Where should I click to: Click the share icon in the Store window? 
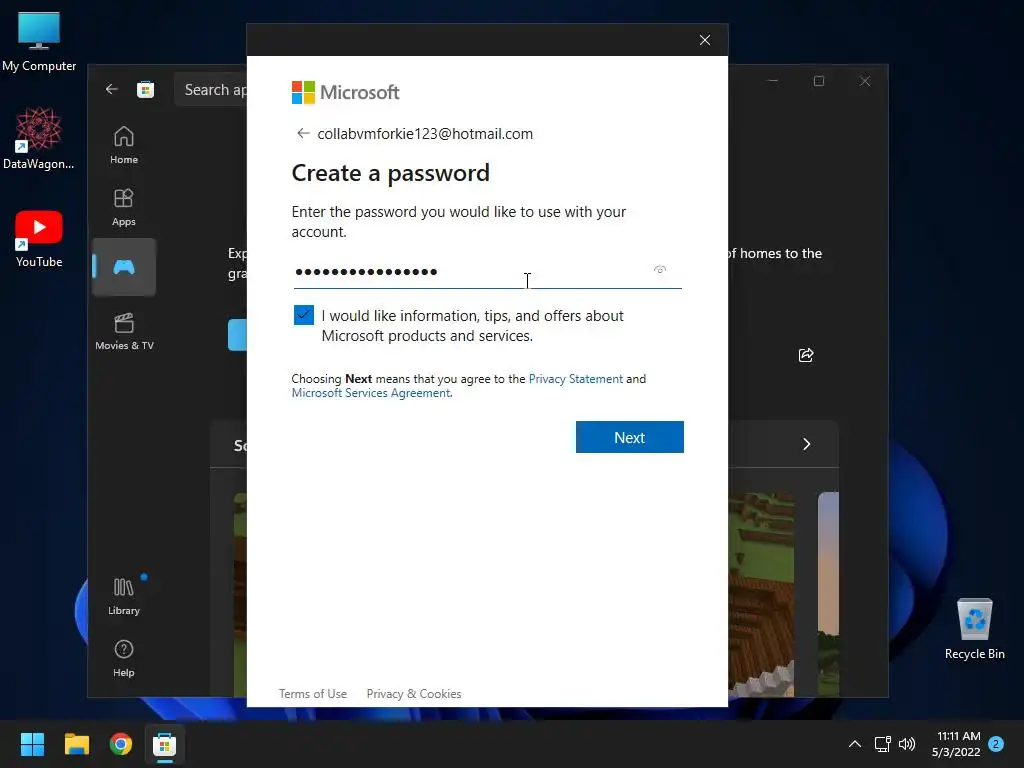[806, 355]
